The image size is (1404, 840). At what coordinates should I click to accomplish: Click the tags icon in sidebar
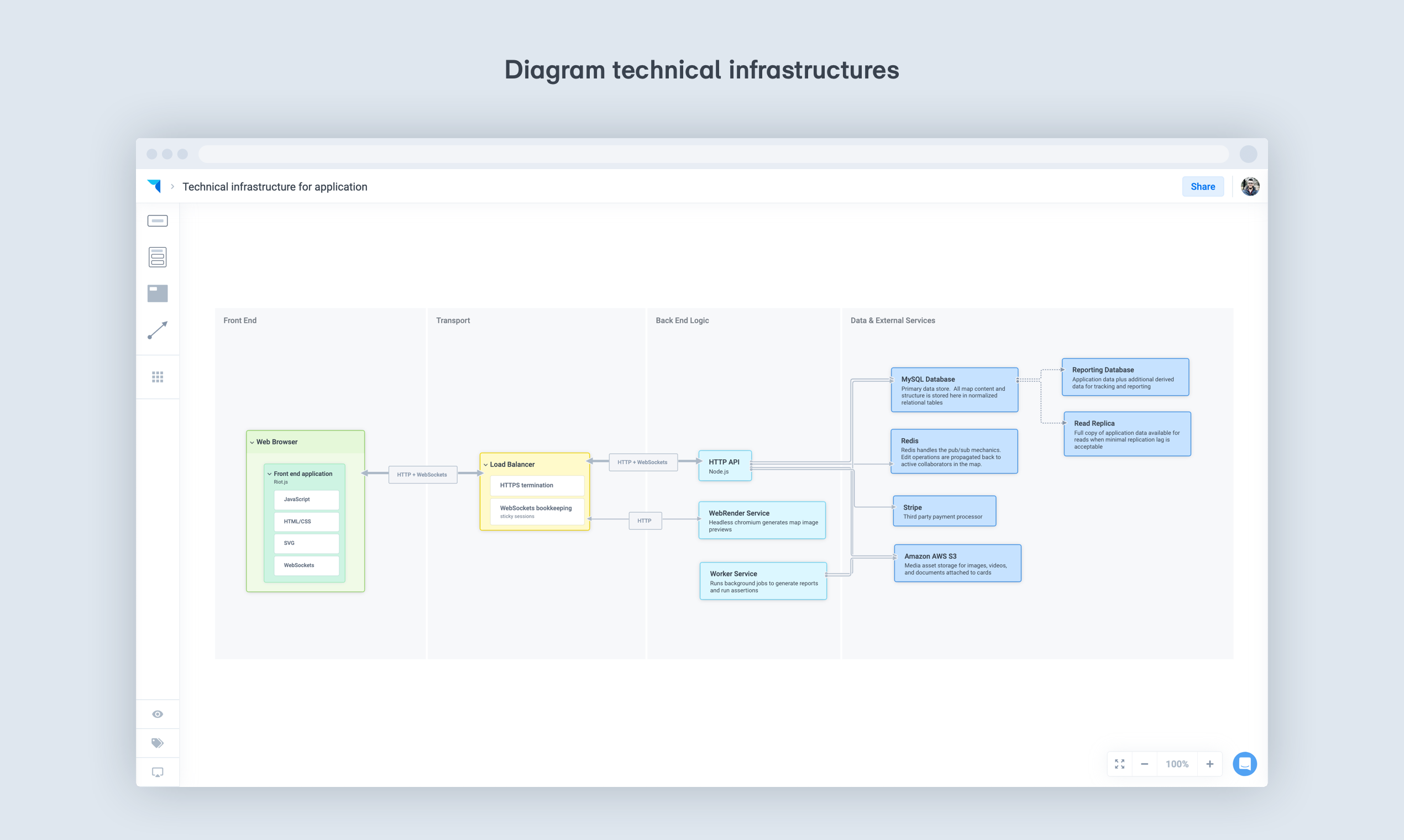point(158,743)
